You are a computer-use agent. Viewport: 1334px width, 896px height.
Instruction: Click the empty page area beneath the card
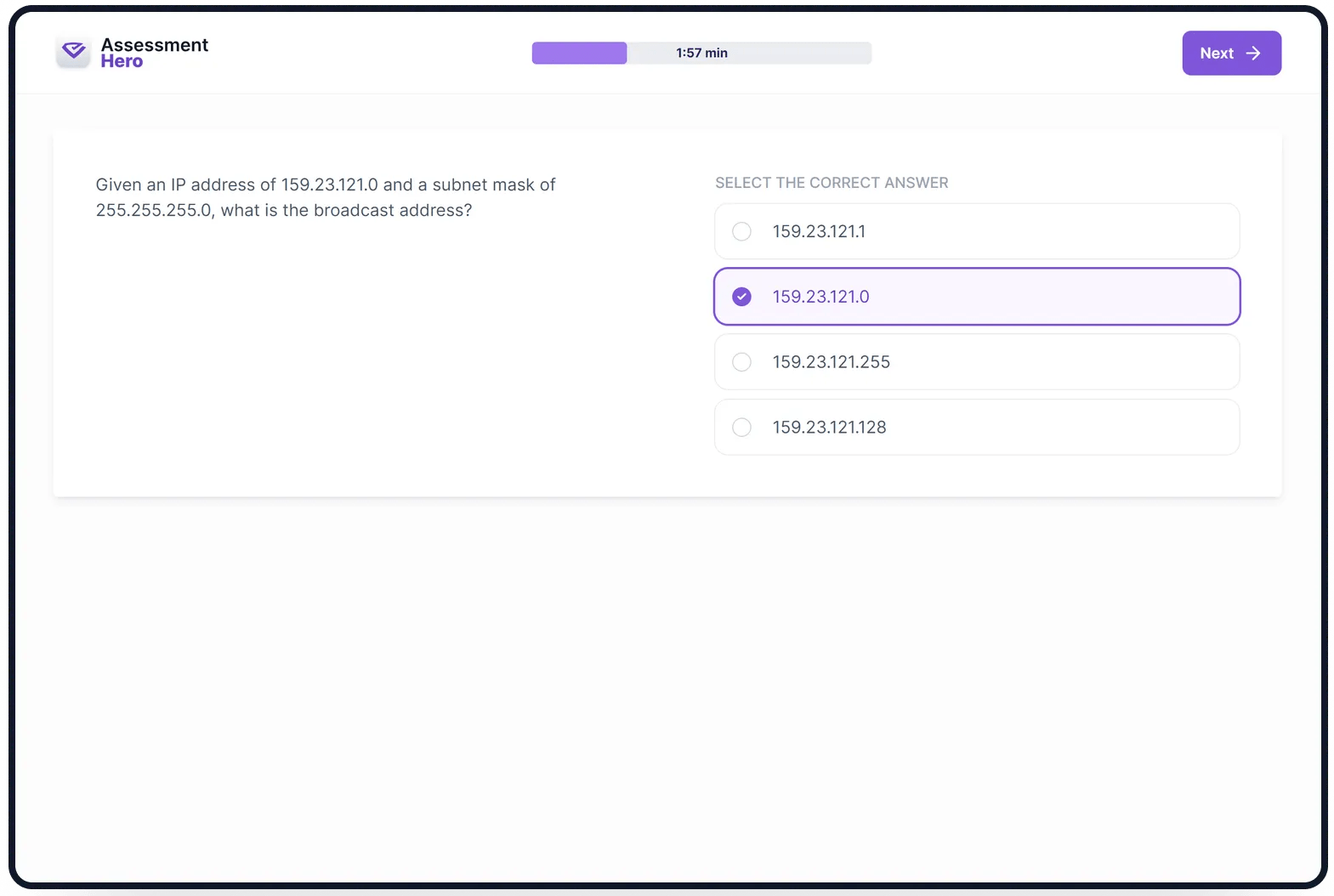(667, 689)
